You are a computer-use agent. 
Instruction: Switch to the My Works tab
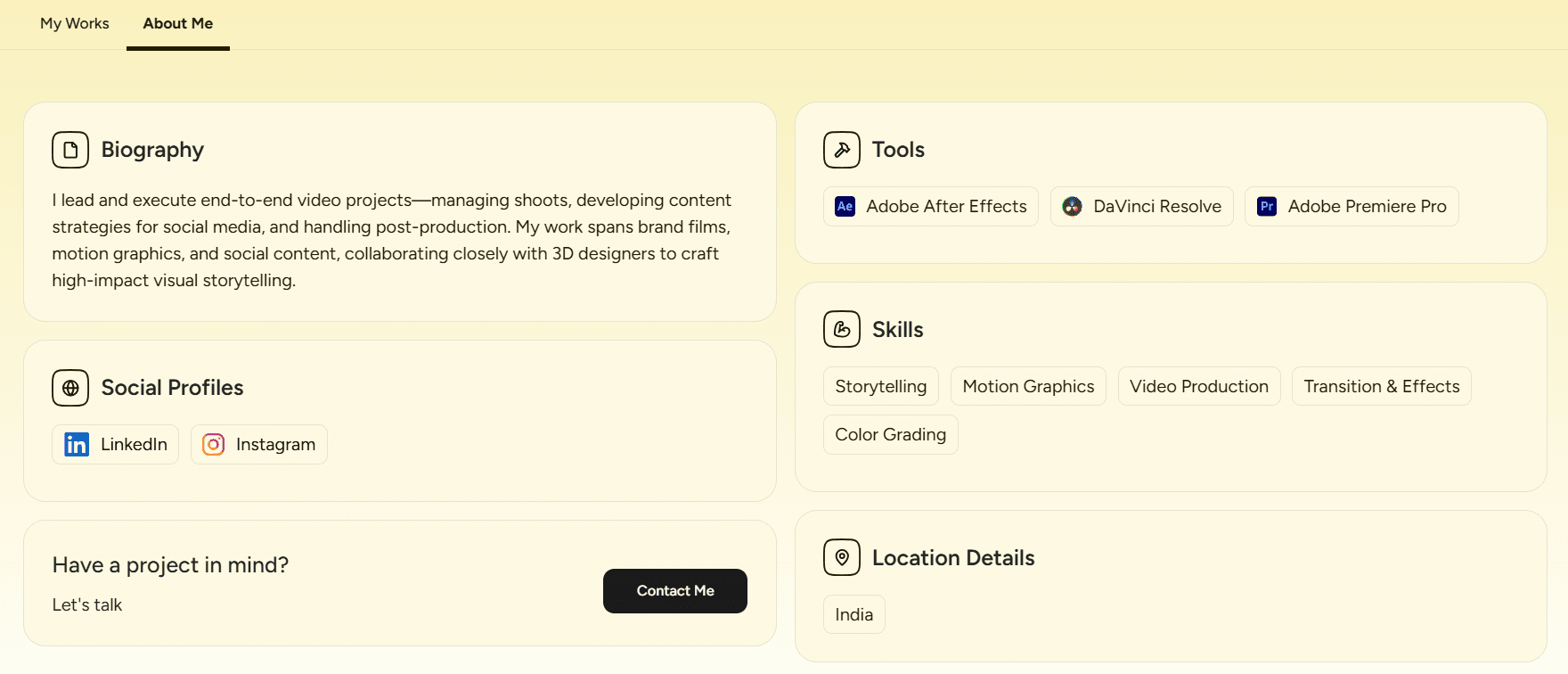click(75, 23)
